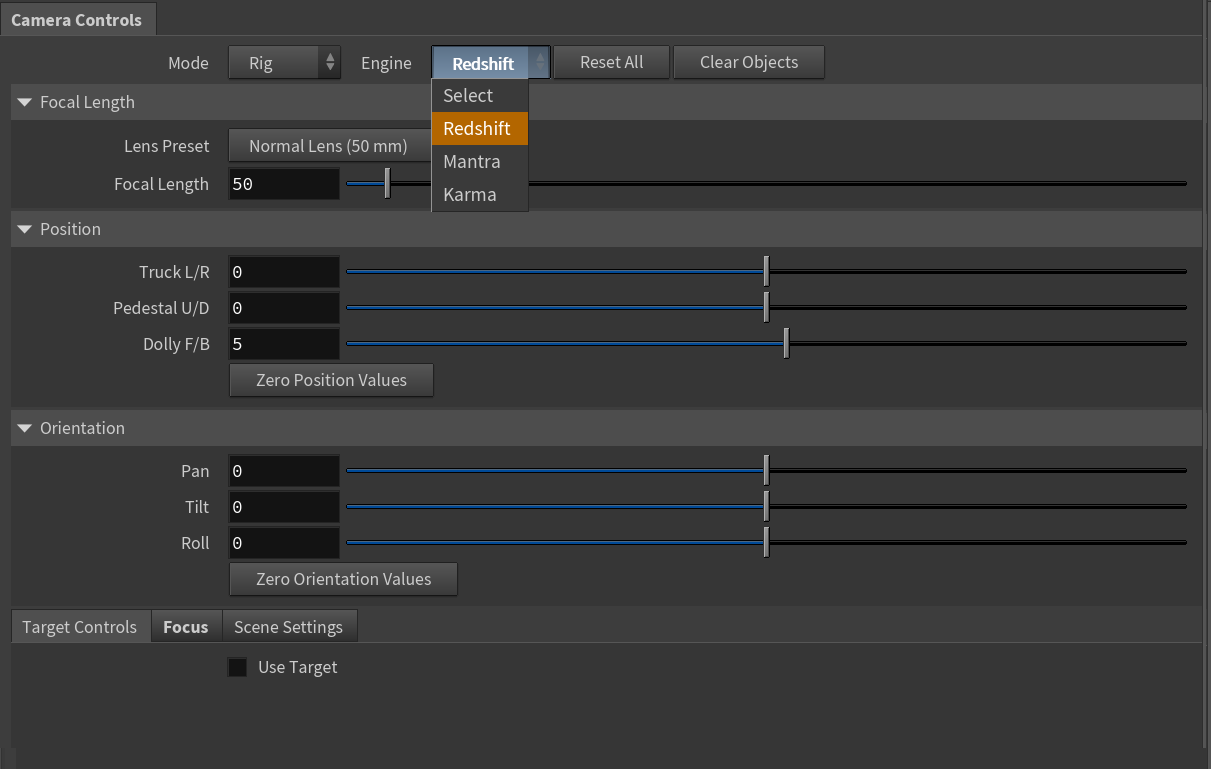The image size is (1211, 769).
Task: Click the Truck L/R parameter label
Action: click(x=175, y=272)
